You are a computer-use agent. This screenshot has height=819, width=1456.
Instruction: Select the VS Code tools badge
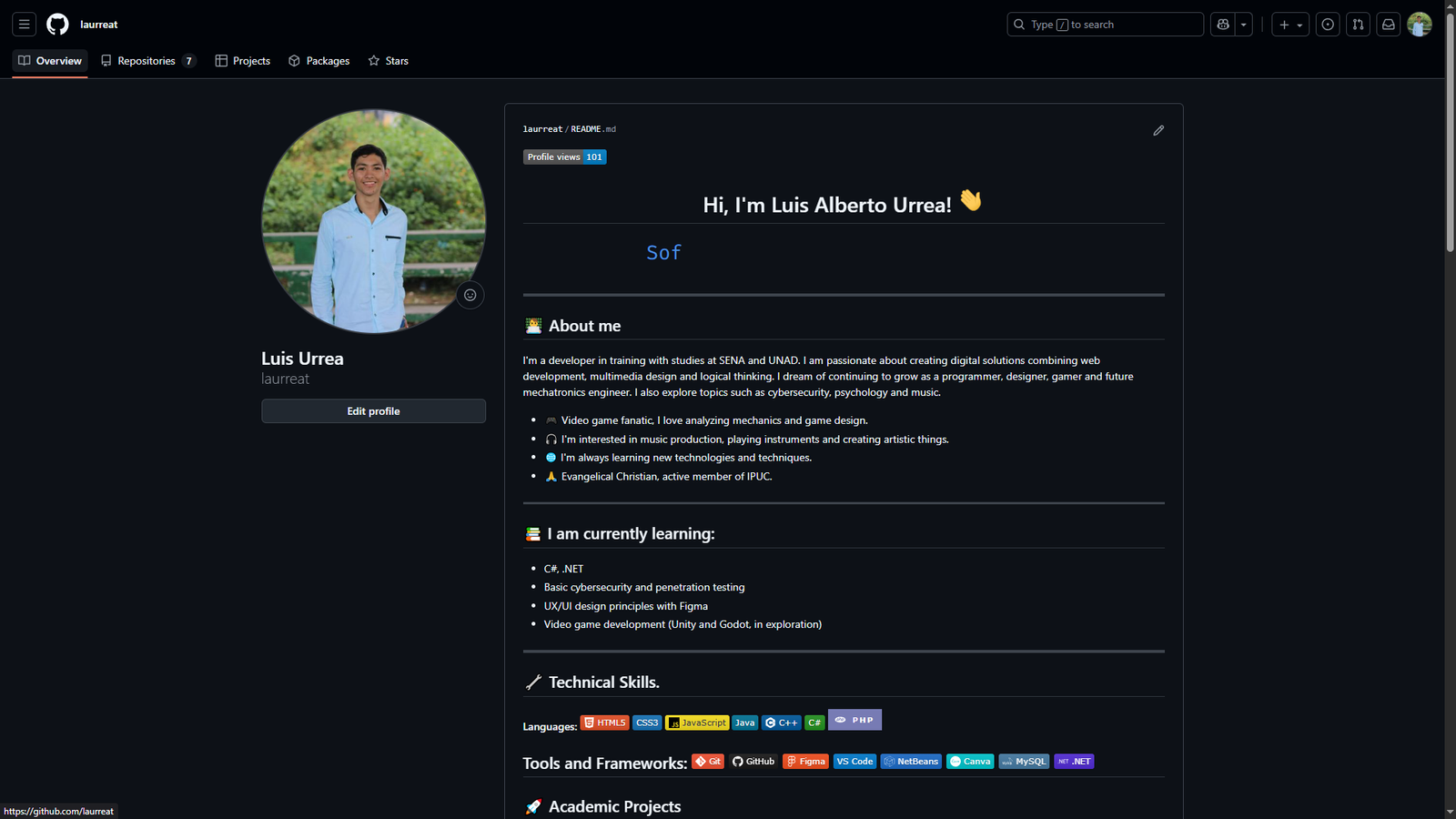[x=854, y=761]
